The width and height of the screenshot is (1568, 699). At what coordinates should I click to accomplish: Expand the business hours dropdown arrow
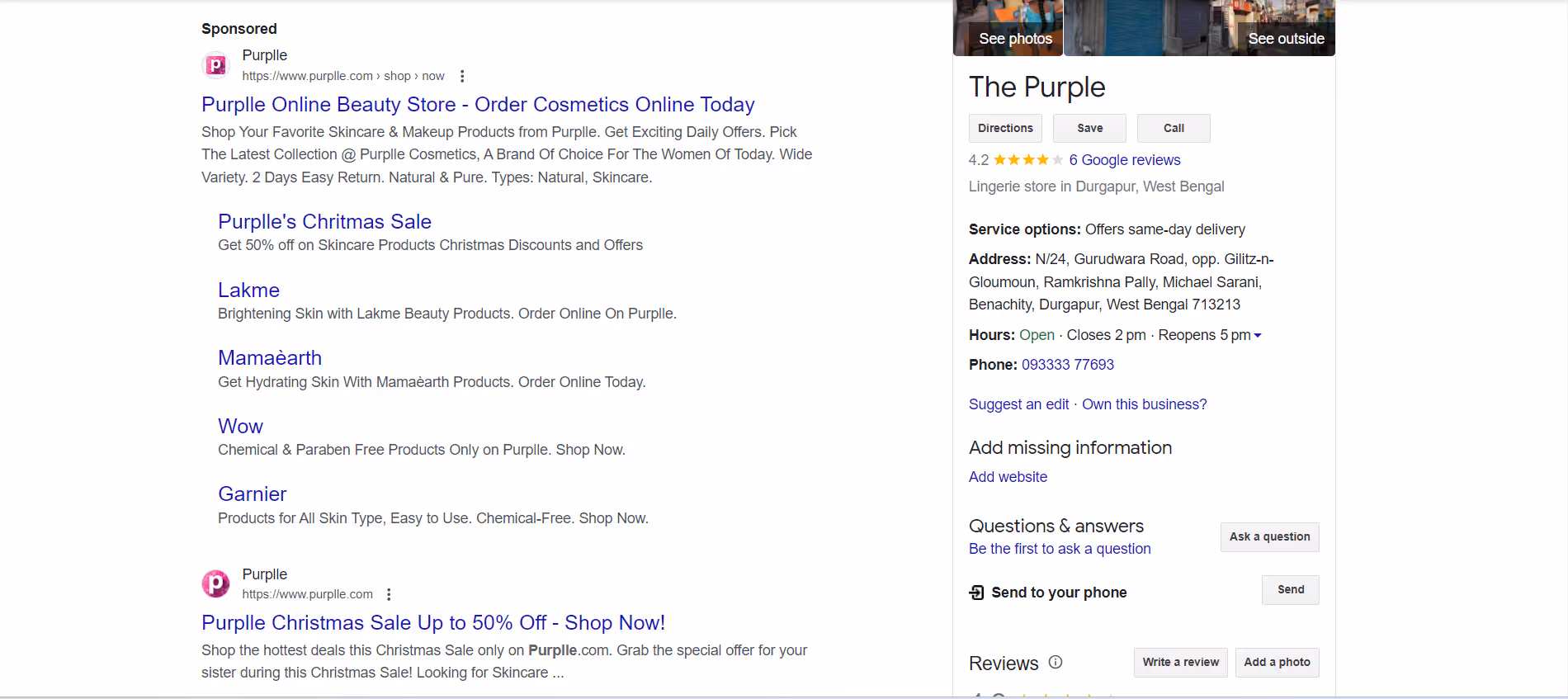coord(1258,336)
